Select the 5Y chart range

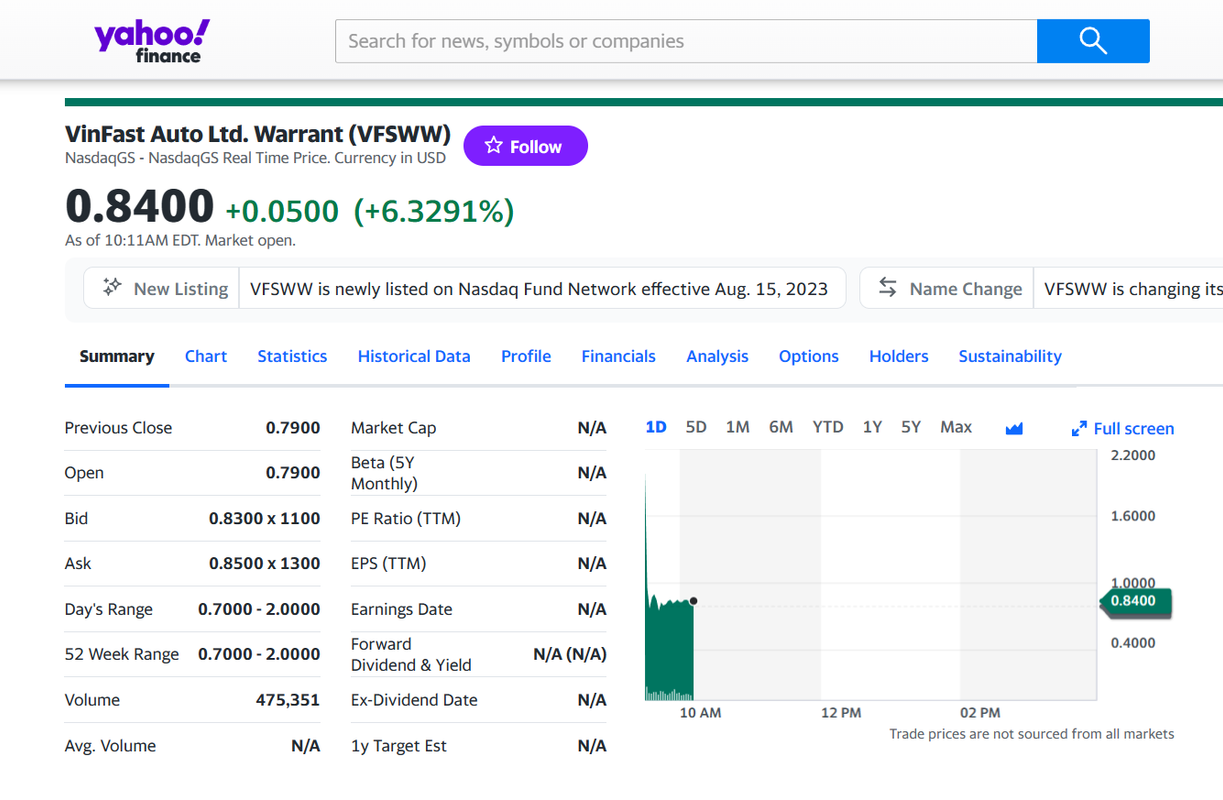(x=911, y=427)
